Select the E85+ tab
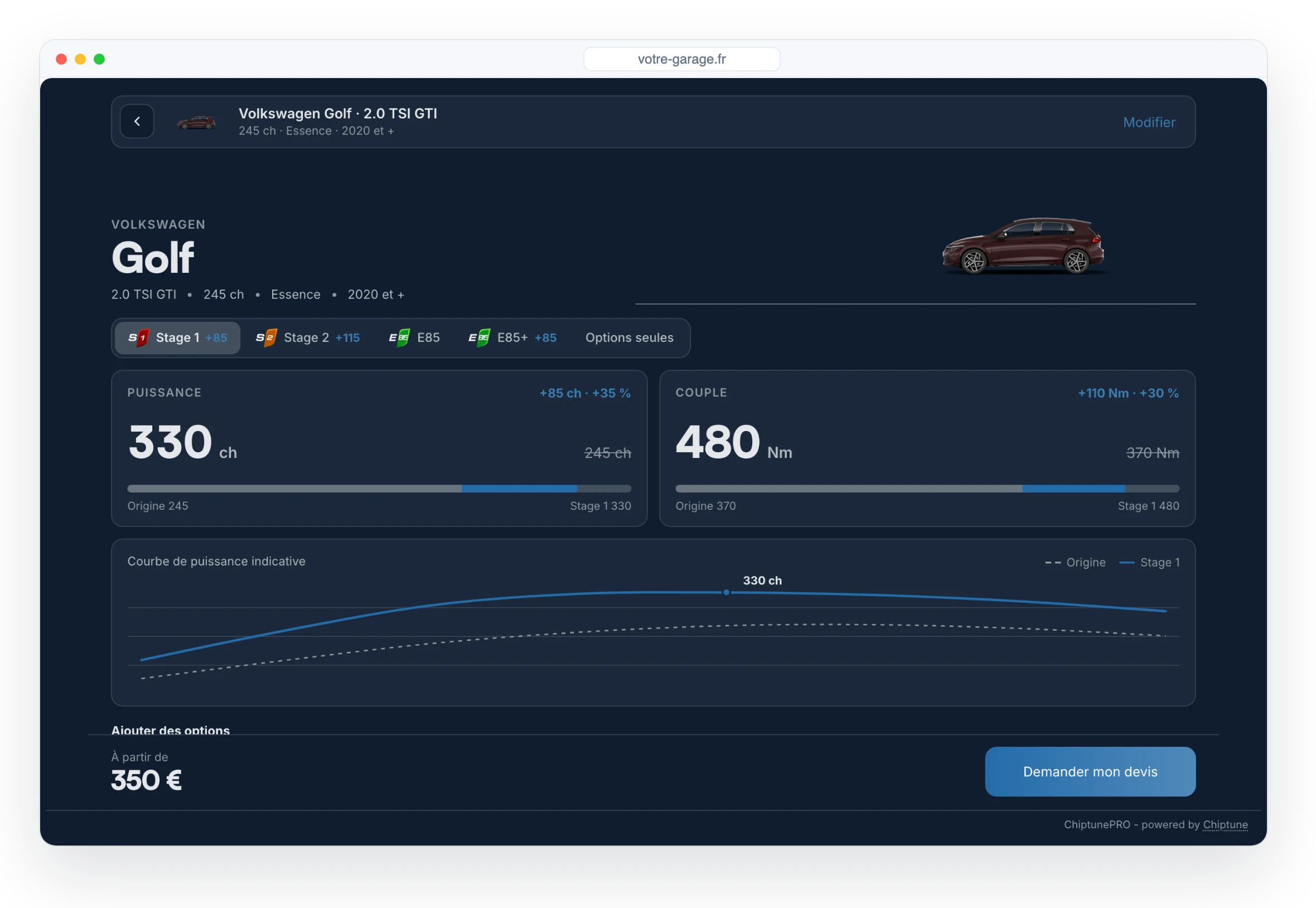 pyautogui.click(x=512, y=338)
